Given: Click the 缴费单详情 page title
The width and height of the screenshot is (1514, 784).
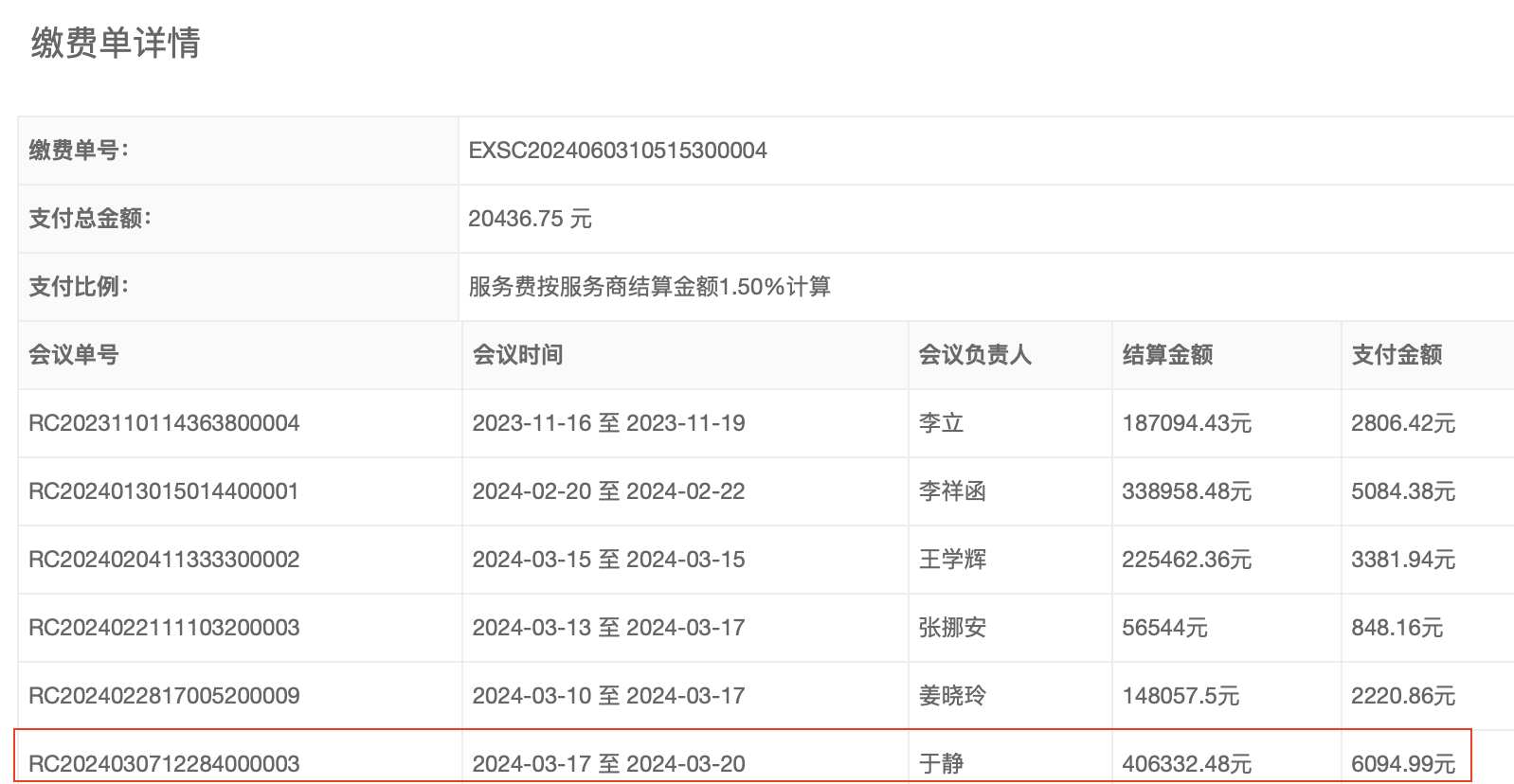Looking at the screenshot, I should pos(116,44).
